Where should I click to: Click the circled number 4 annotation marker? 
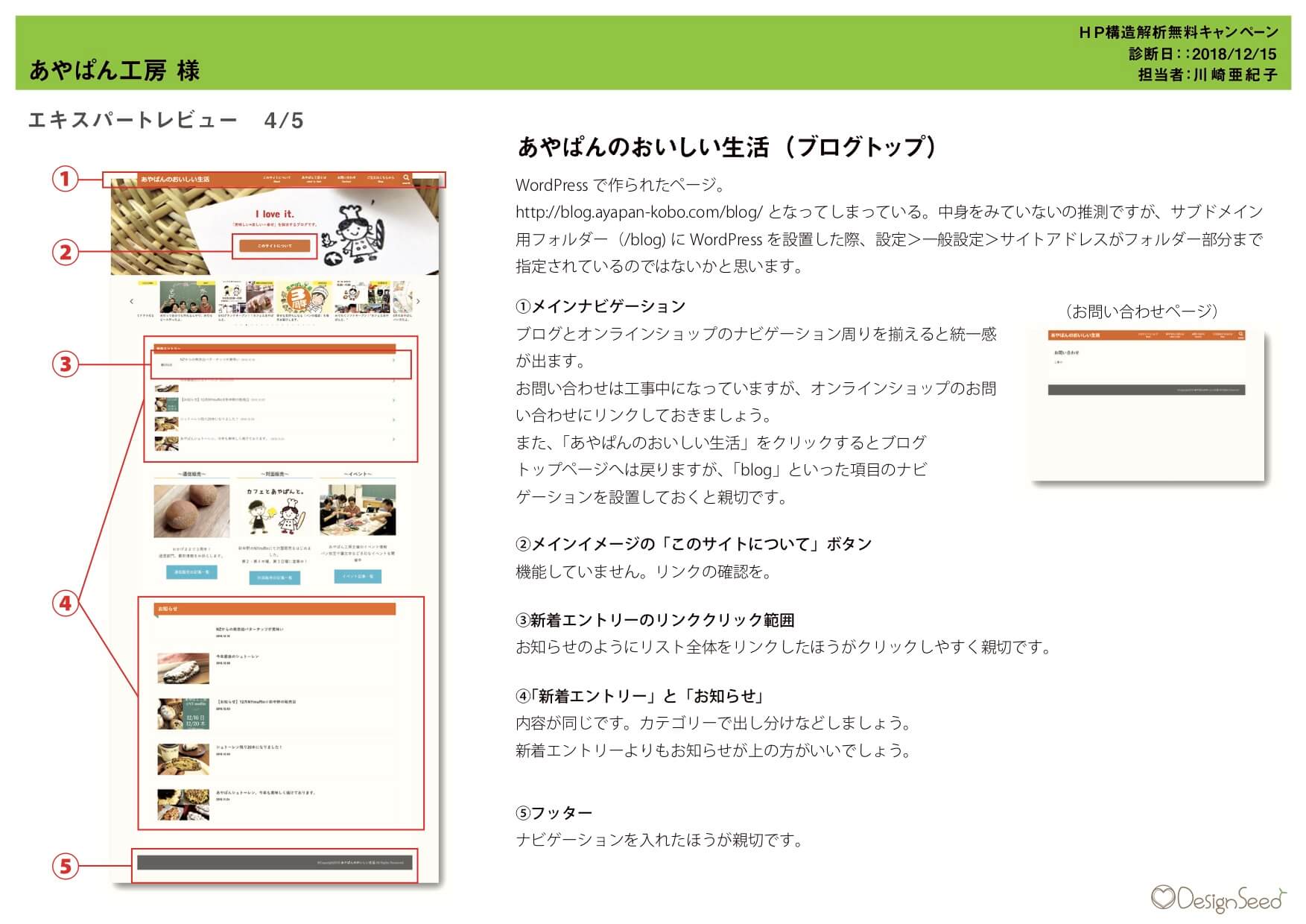66,603
